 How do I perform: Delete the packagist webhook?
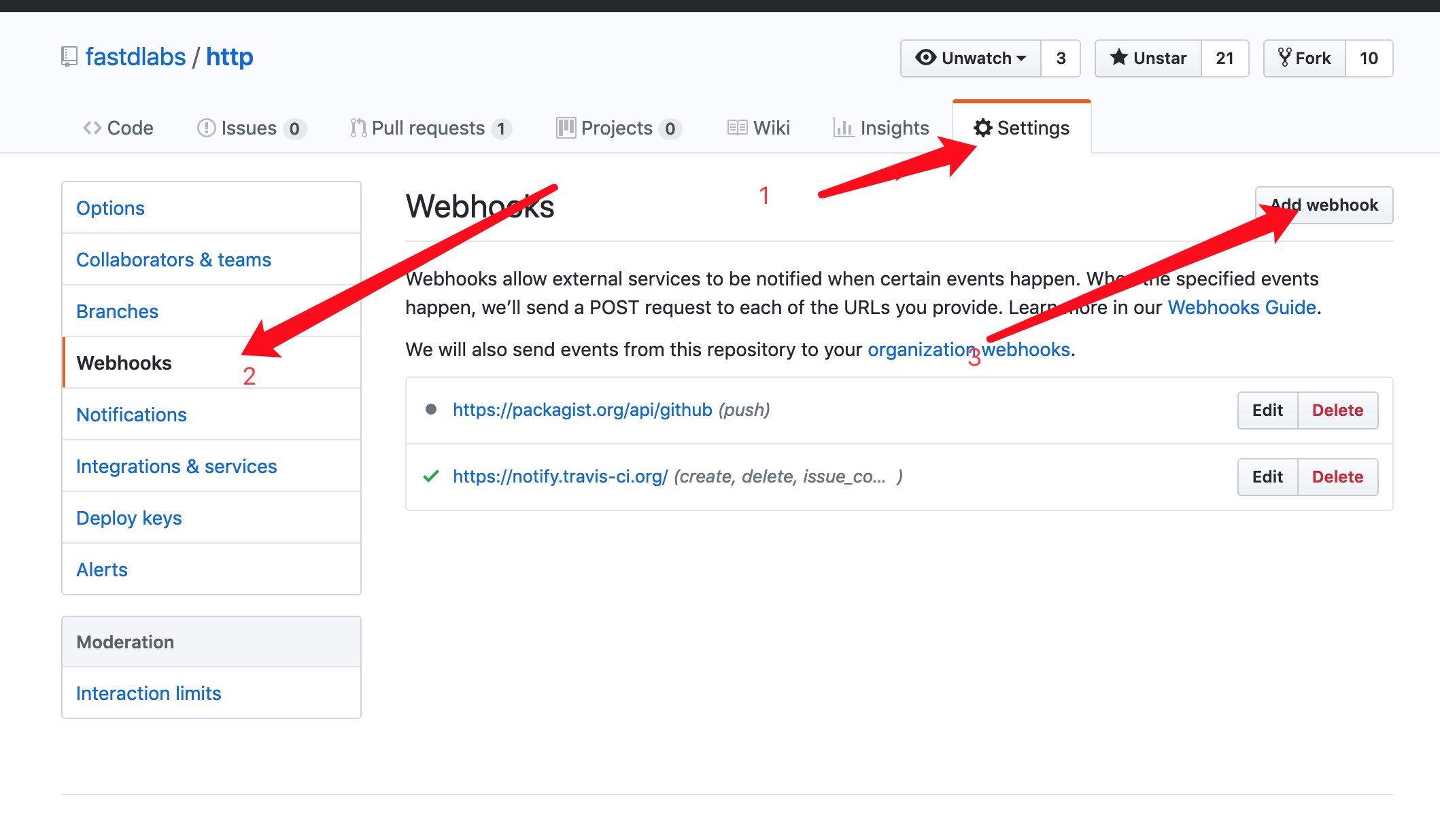[1337, 410]
